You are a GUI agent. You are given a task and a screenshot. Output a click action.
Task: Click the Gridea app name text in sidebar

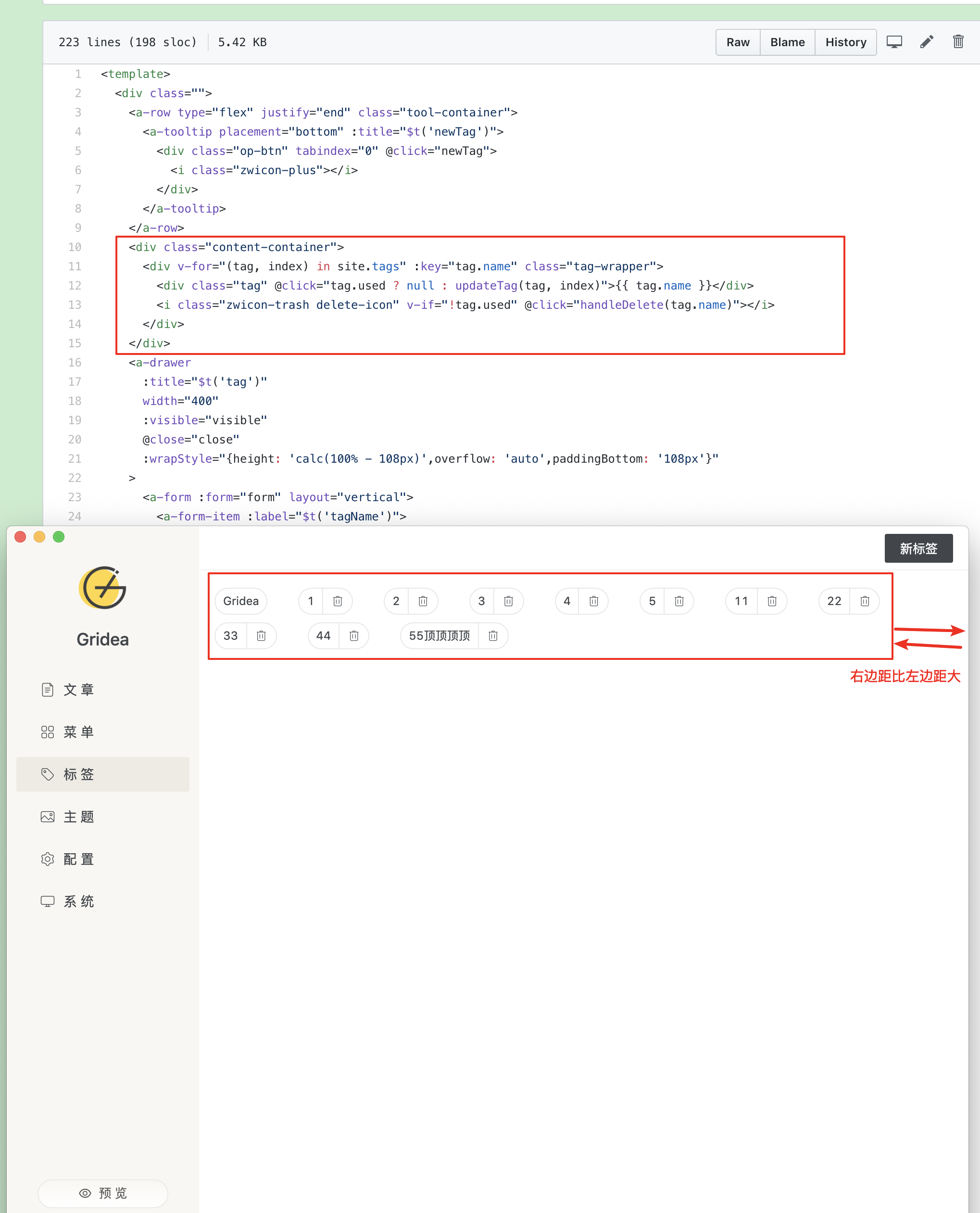[103, 639]
